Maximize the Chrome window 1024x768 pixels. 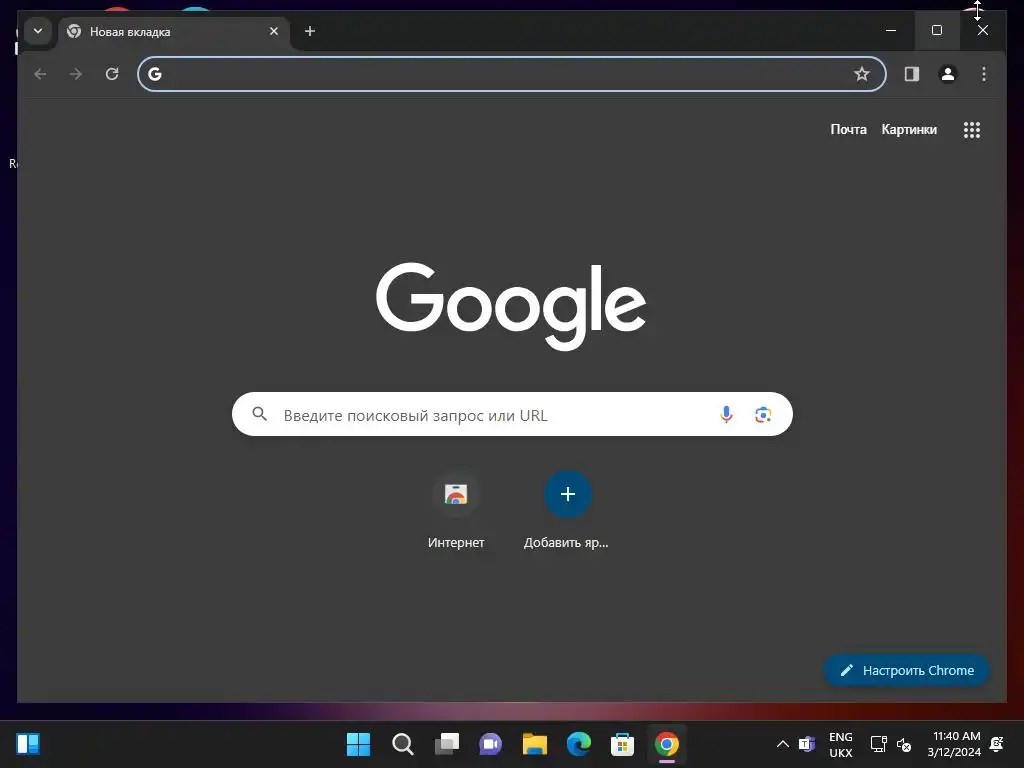936,30
